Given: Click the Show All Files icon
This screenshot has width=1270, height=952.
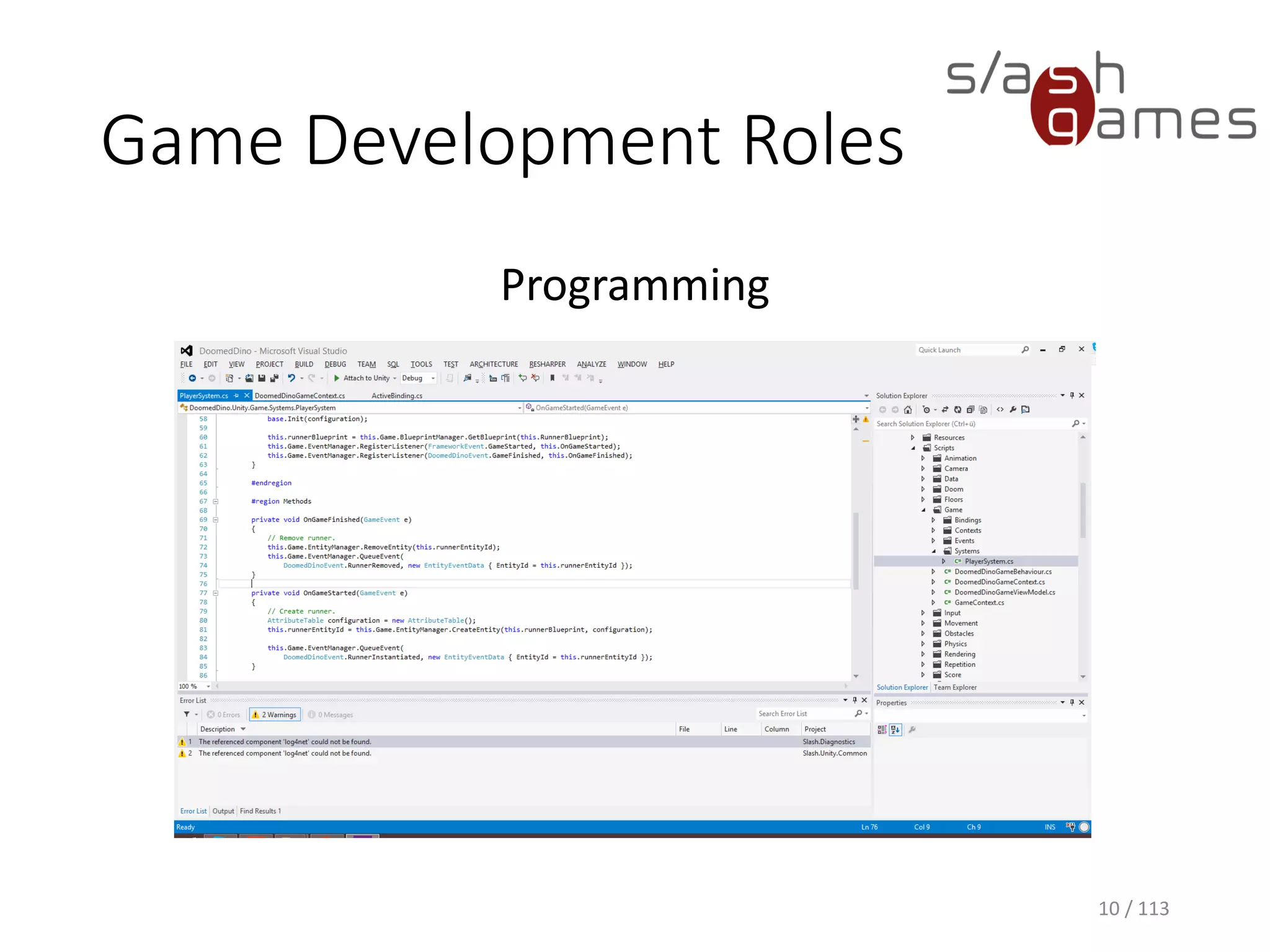Looking at the screenshot, I should pyautogui.click(x=983, y=410).
